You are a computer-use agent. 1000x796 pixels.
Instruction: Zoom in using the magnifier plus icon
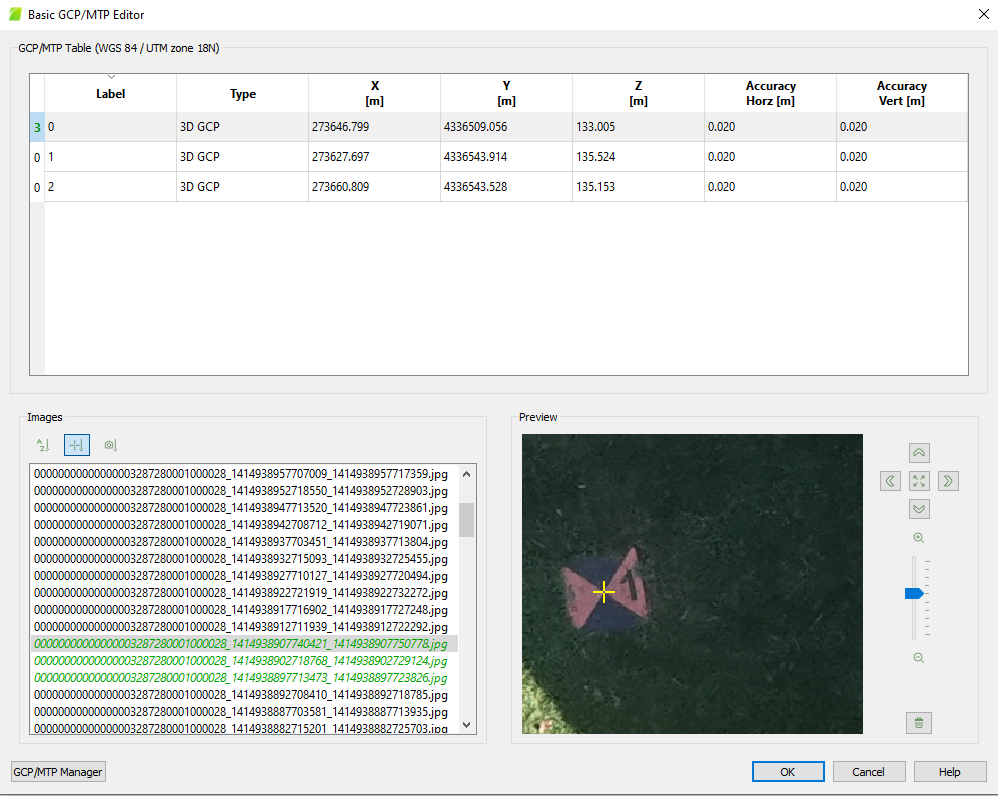coord(918,538)
